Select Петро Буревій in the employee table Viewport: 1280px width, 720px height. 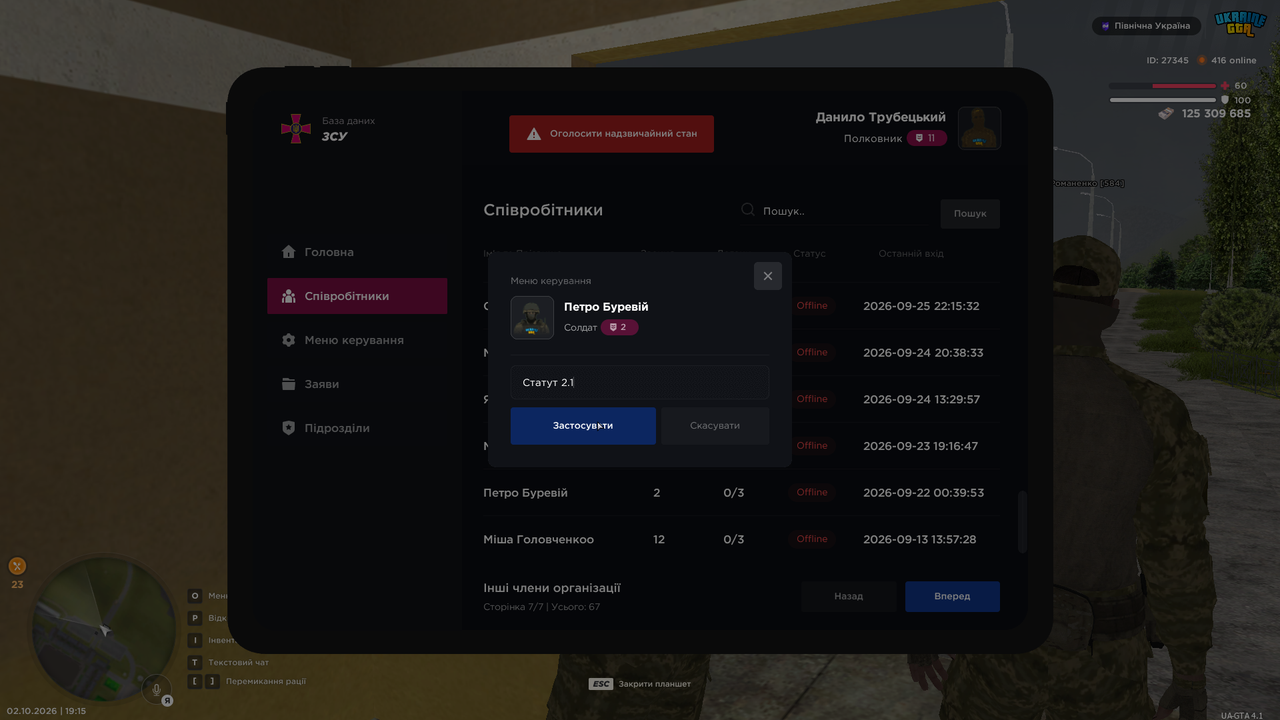click(525, 493)
